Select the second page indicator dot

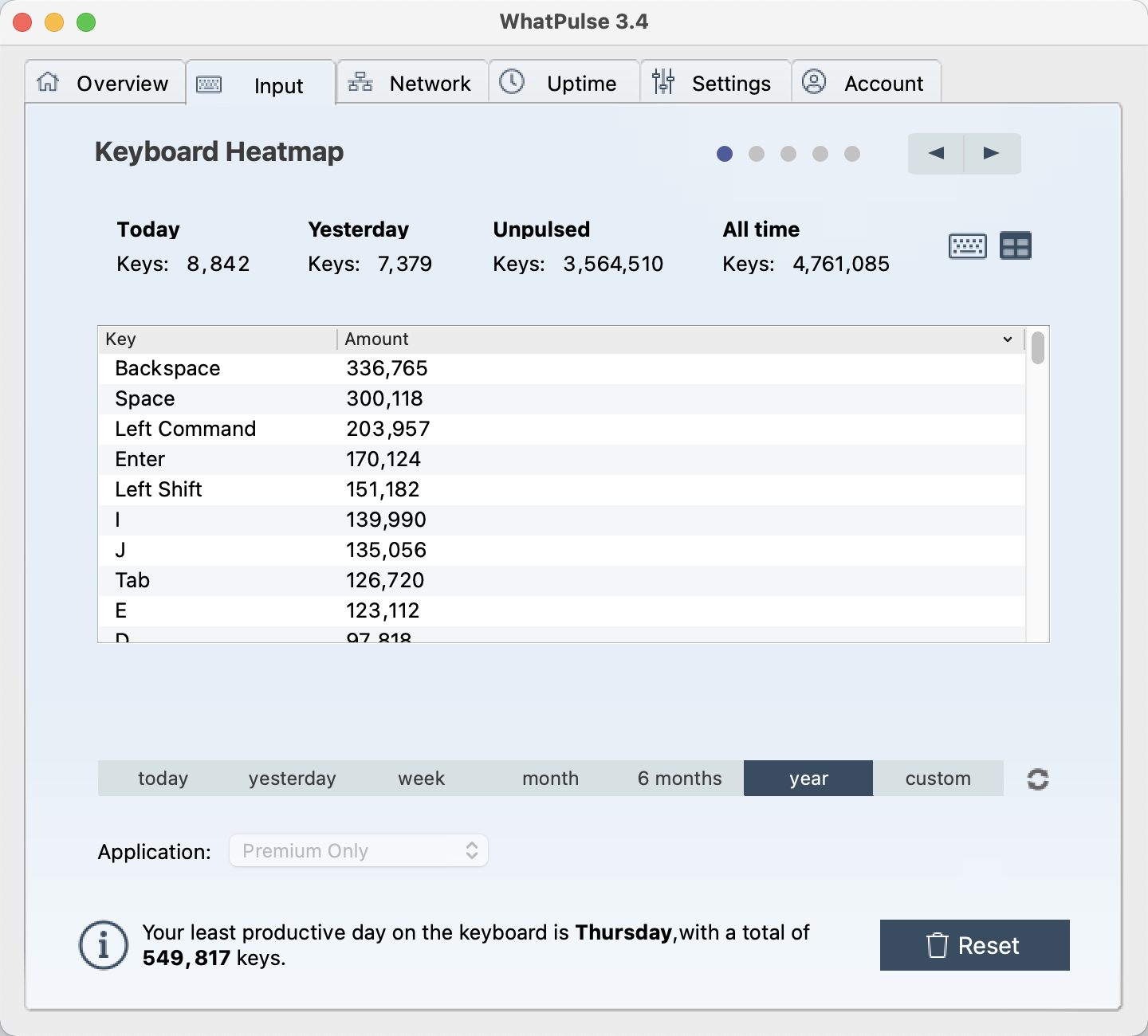(757, 154)
